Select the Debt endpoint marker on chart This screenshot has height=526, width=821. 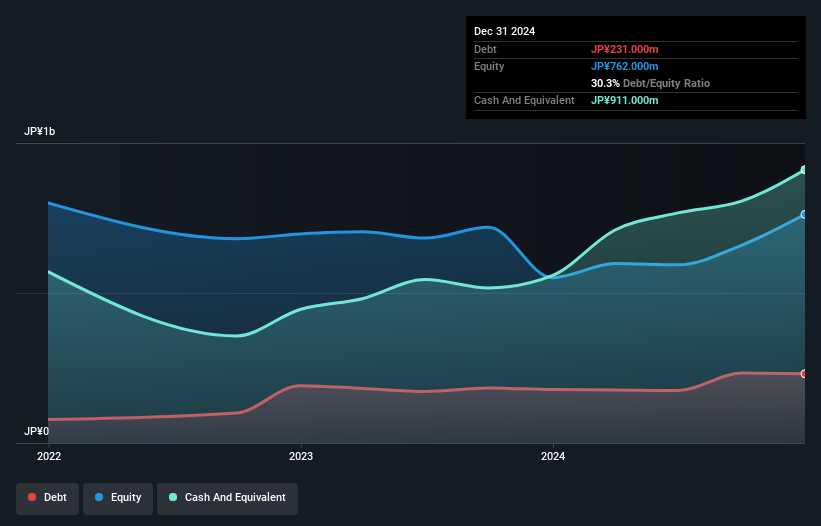click(x=804, y=374)
